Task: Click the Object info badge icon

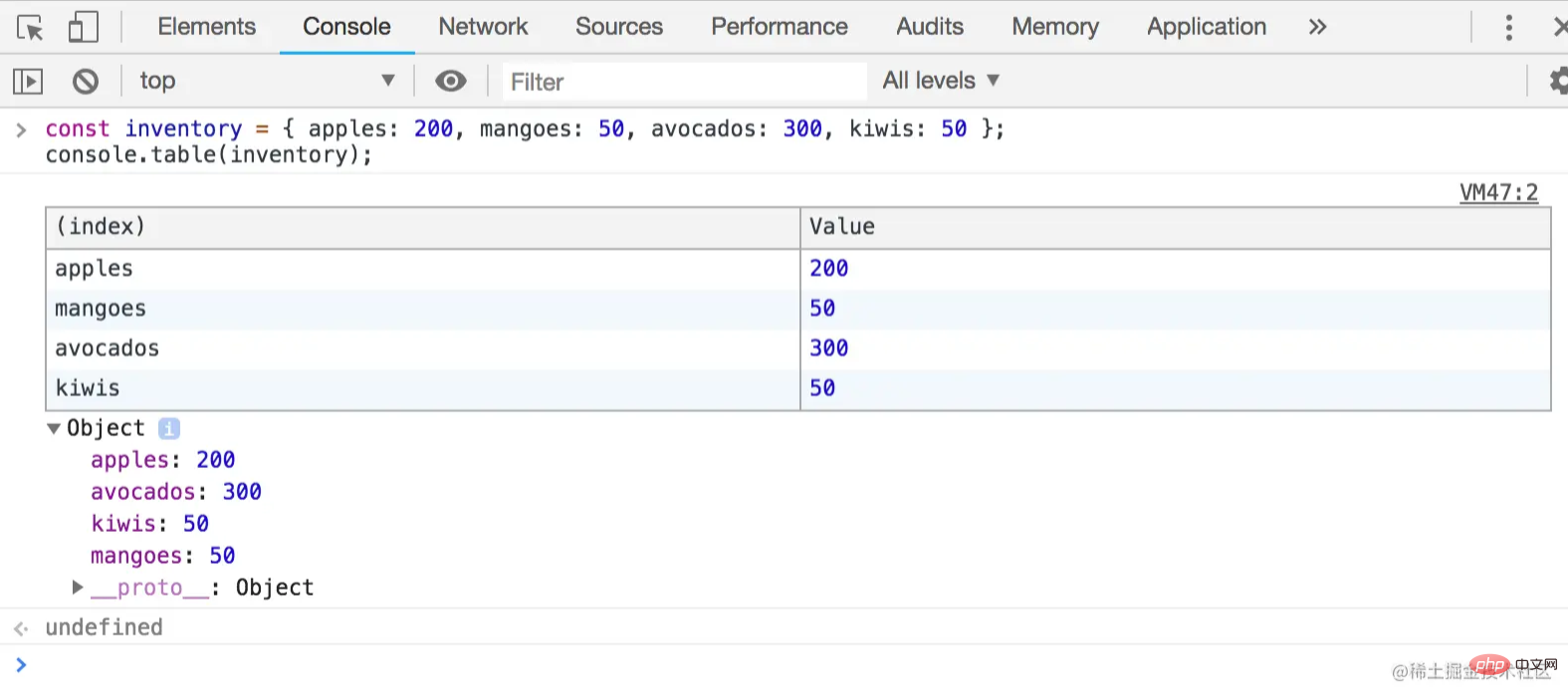Action: click(x=169, y=428)
